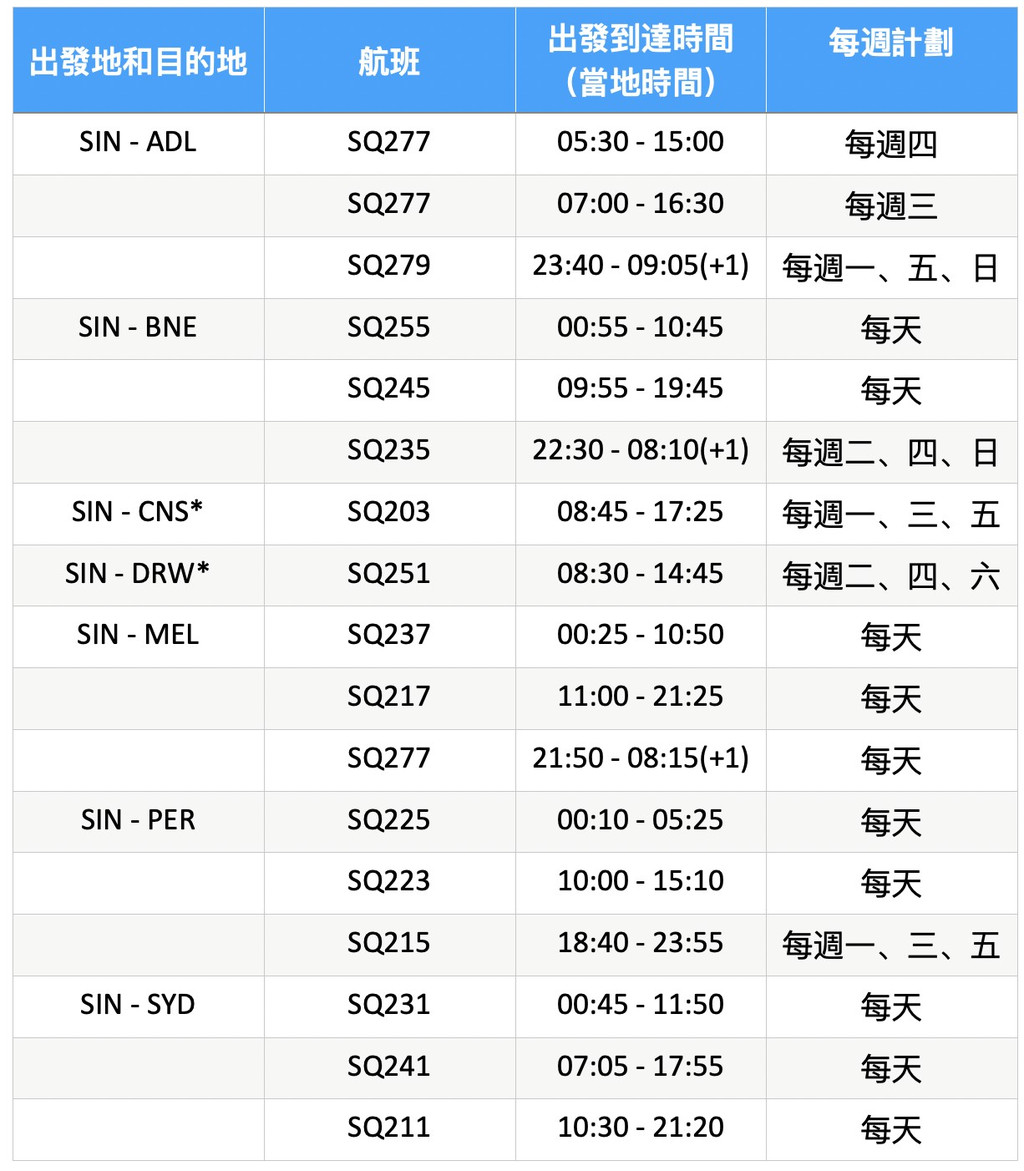This screenshot has width=1024, height=1171.
Task: Select the SIN - SYD route cell
Action: pyautogui.click(x=138, y=1007)
